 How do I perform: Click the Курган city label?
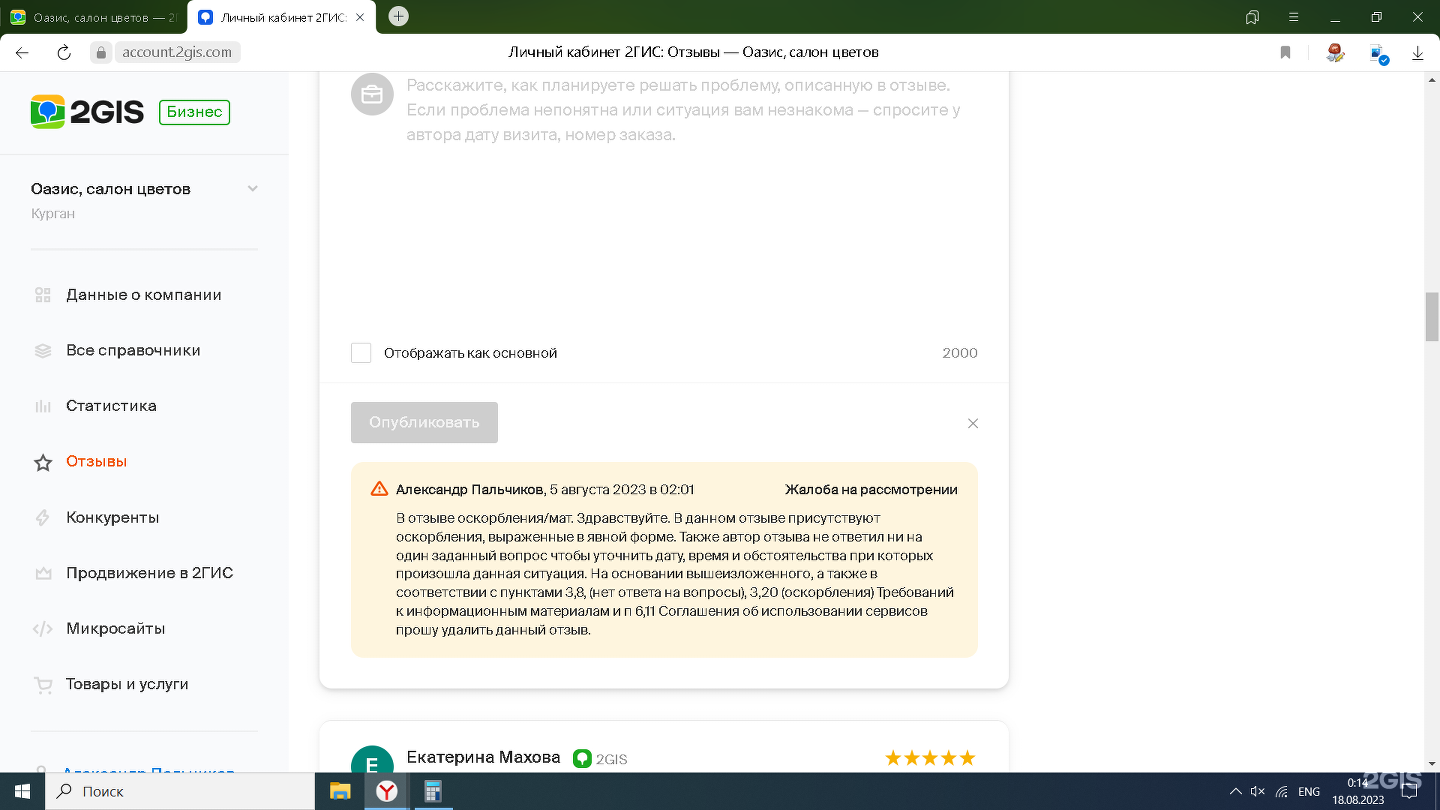pyautogui.click(x=53, y=214)
